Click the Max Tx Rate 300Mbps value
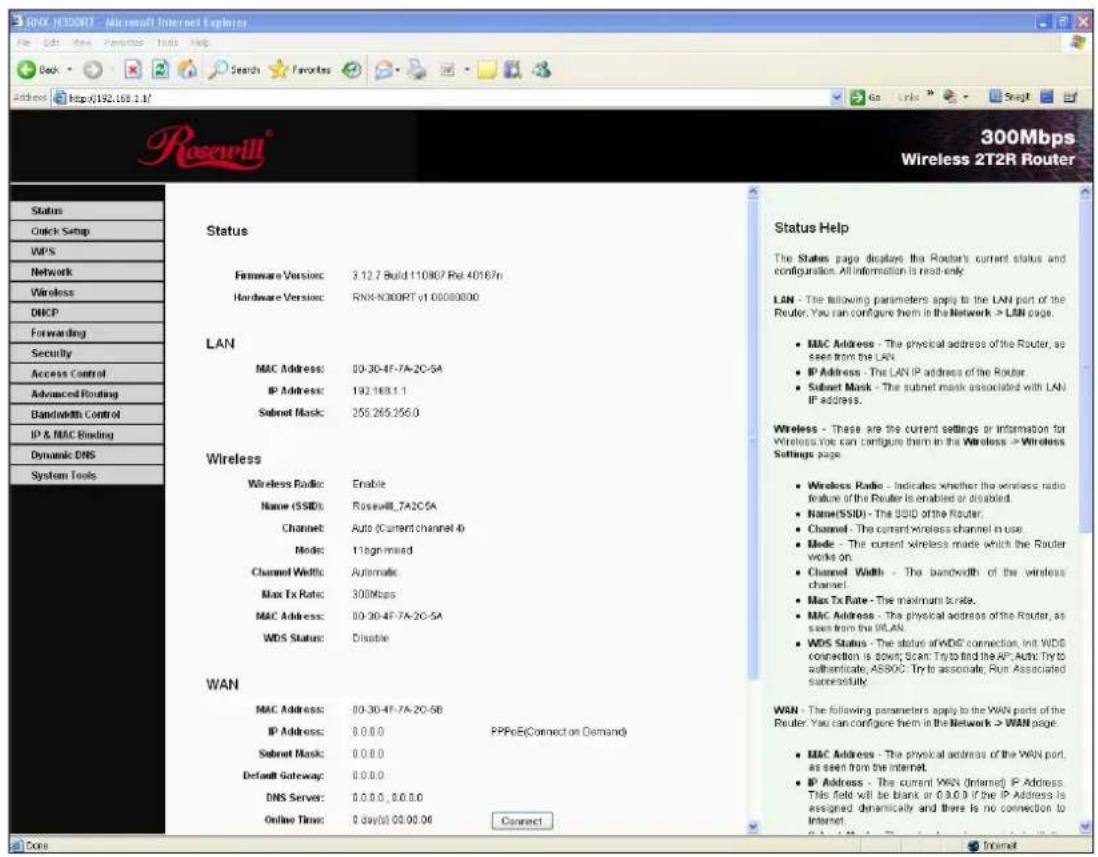The height and width of the screenshot is (857, 1098). [373, 594]
